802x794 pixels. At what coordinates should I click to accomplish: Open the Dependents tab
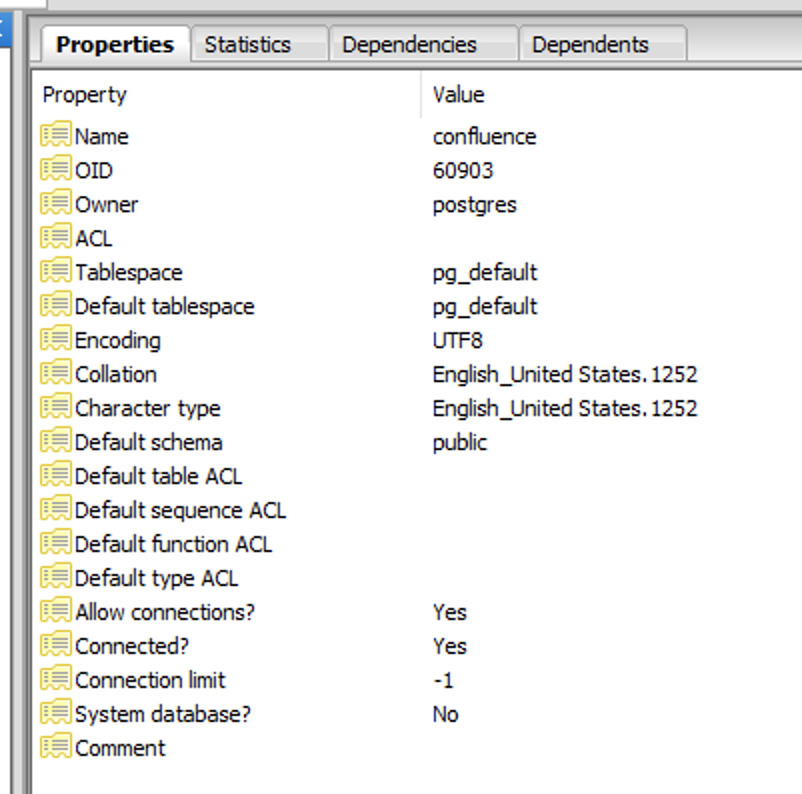[x=603, y=45]
